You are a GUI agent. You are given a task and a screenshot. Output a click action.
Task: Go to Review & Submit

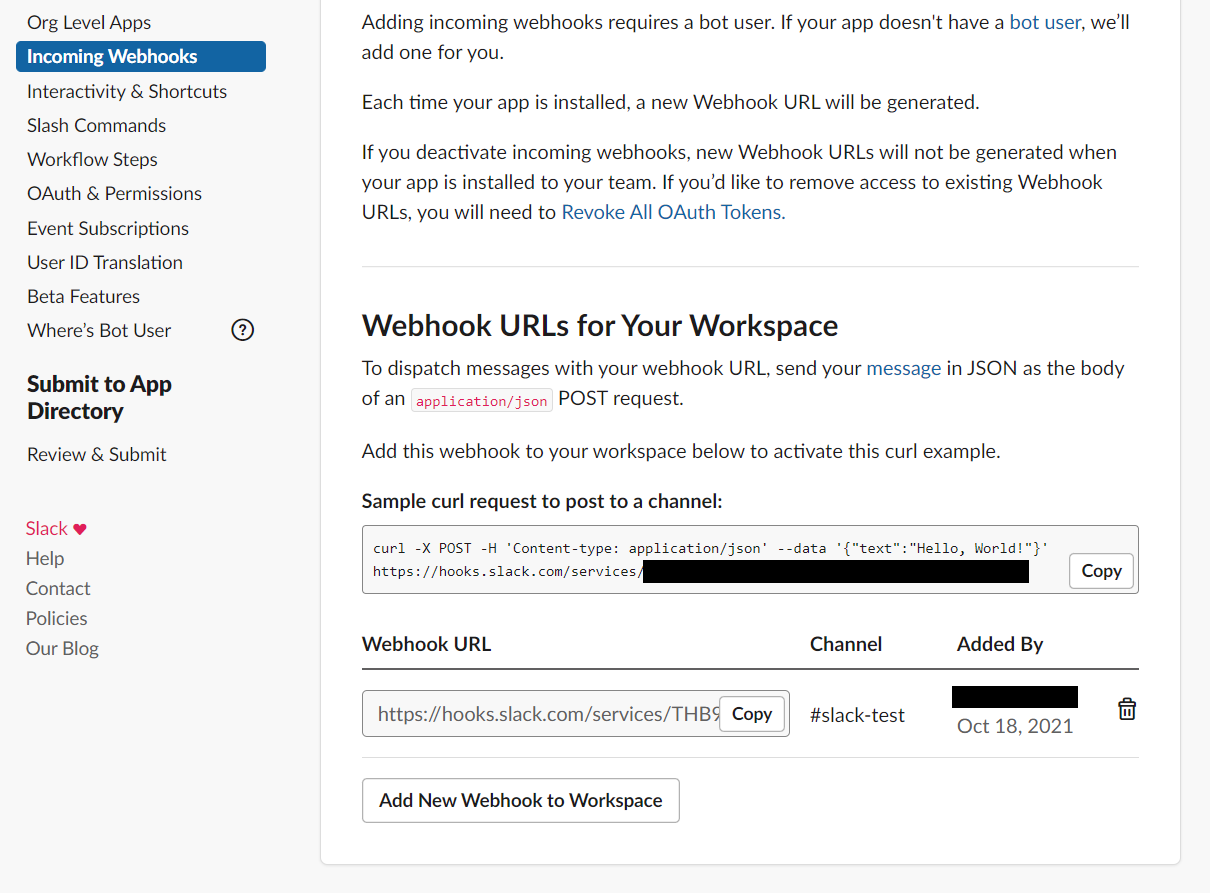96,453
